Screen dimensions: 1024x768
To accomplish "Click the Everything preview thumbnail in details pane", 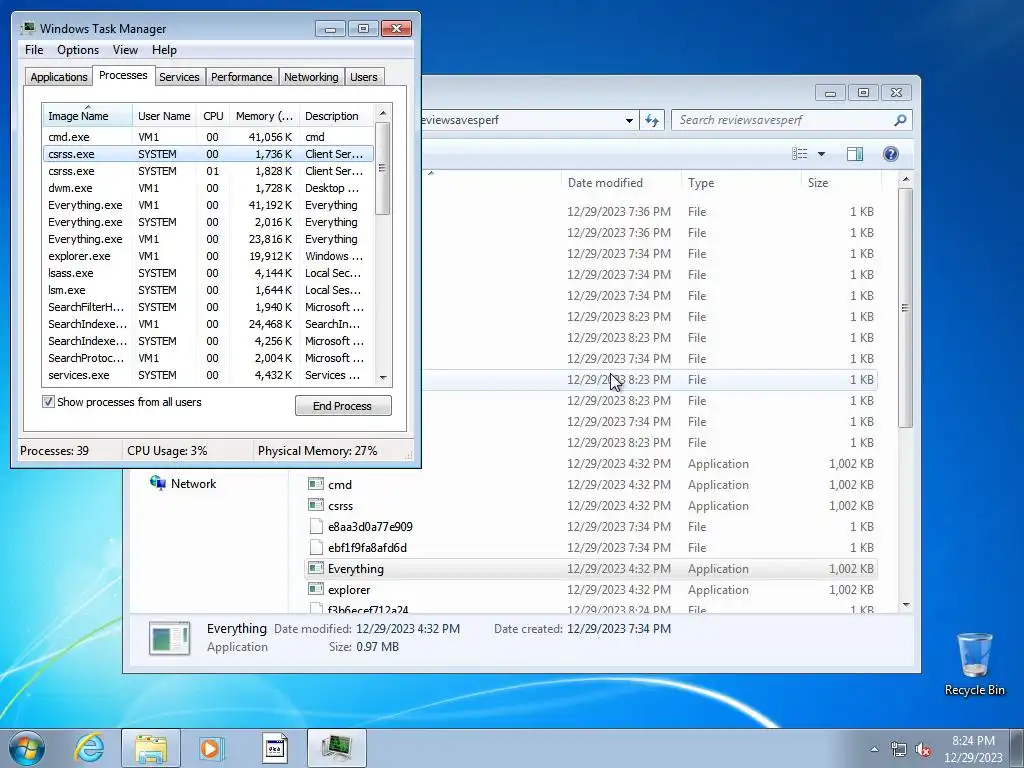I will click(169, 637).
